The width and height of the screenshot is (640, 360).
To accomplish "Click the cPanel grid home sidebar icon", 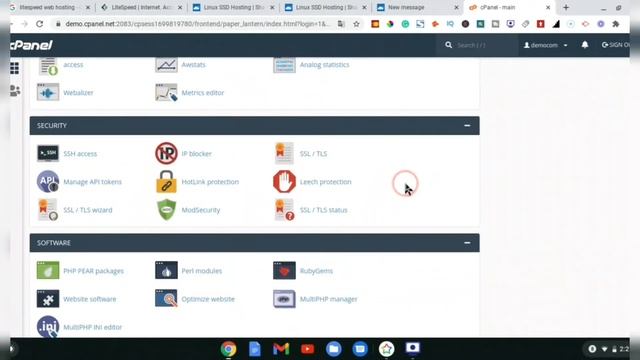I will point(15,68).
